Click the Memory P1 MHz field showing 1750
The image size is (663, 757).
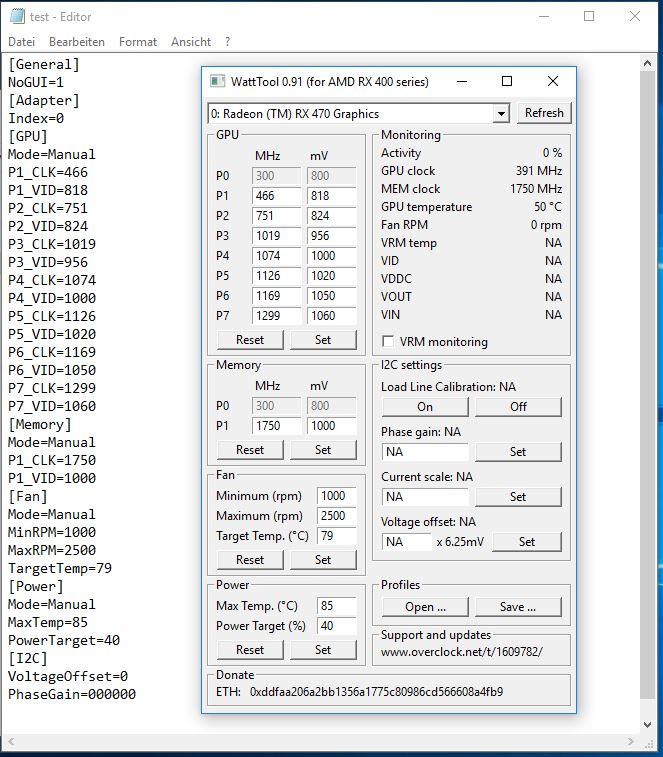point(276,426)
